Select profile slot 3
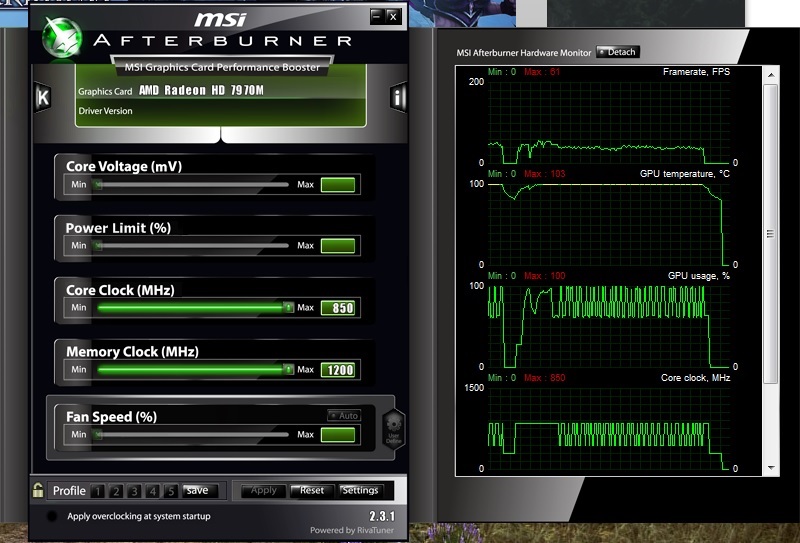Viewport: 800px width, 543px height. 134,491
